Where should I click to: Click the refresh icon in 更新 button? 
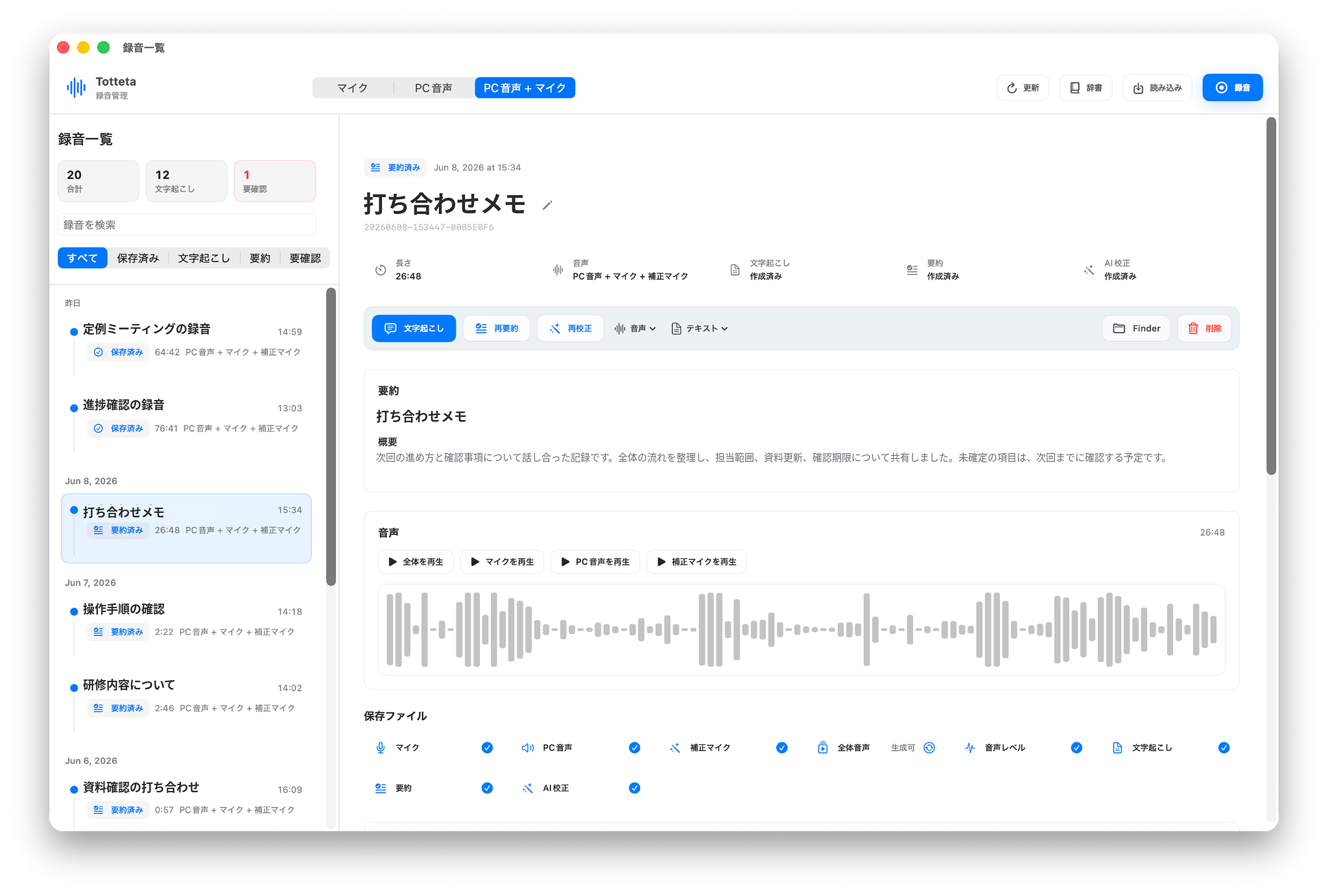1012,88
